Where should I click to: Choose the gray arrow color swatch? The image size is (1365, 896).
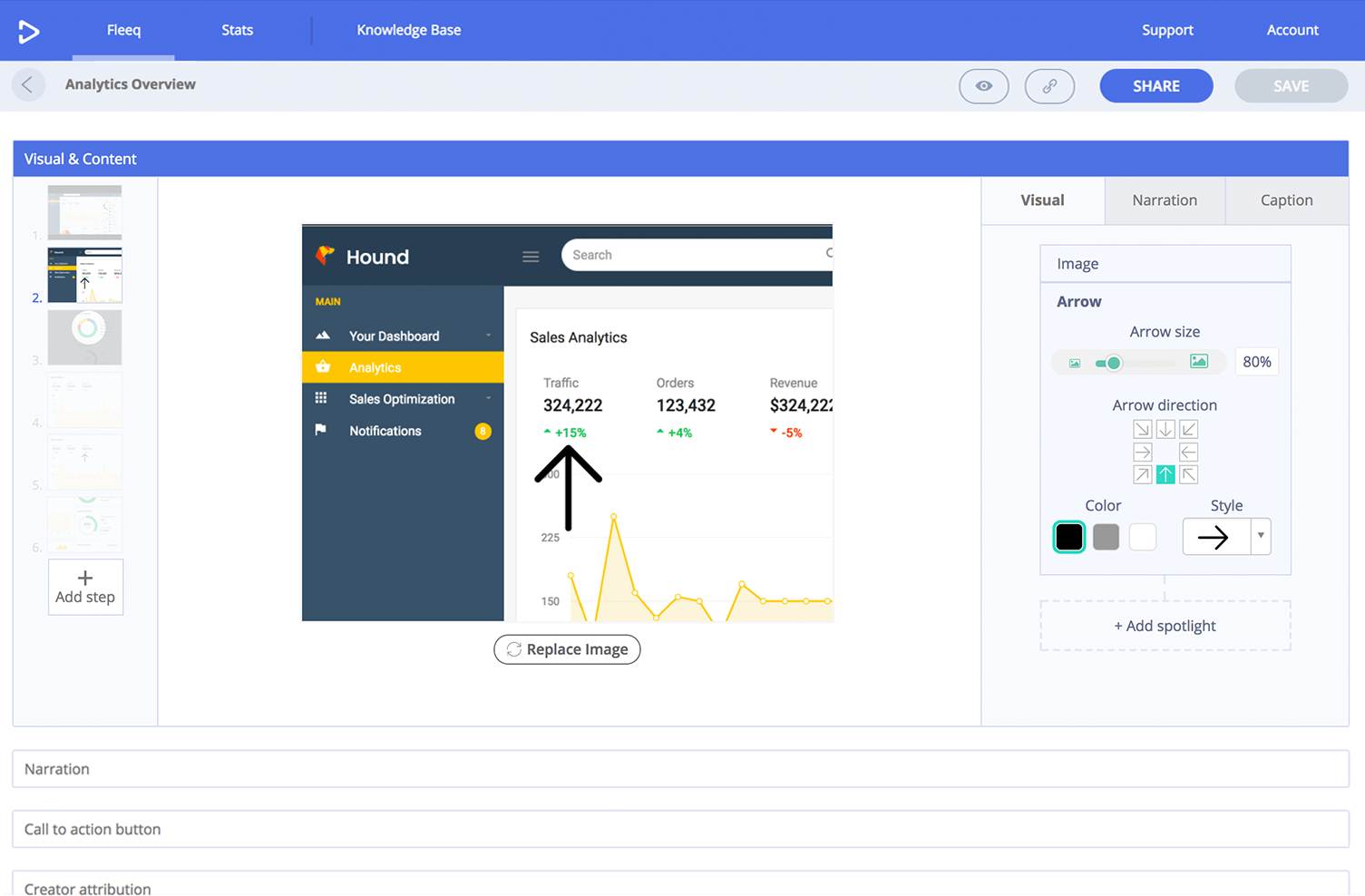pyautogui.click(x=1106, y=537)
